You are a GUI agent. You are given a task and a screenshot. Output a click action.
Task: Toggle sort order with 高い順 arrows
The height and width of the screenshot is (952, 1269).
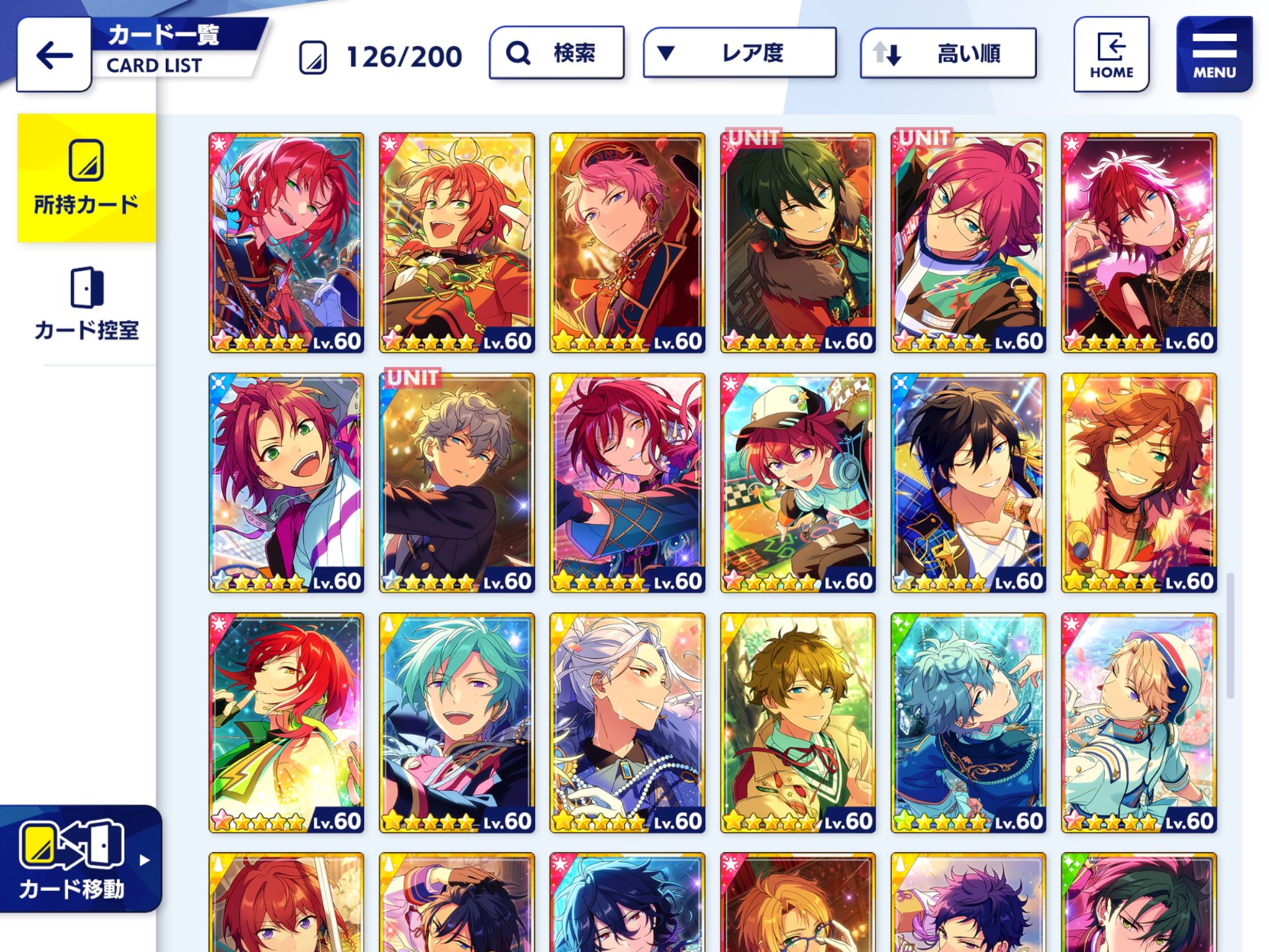click(x=887, y=53)
